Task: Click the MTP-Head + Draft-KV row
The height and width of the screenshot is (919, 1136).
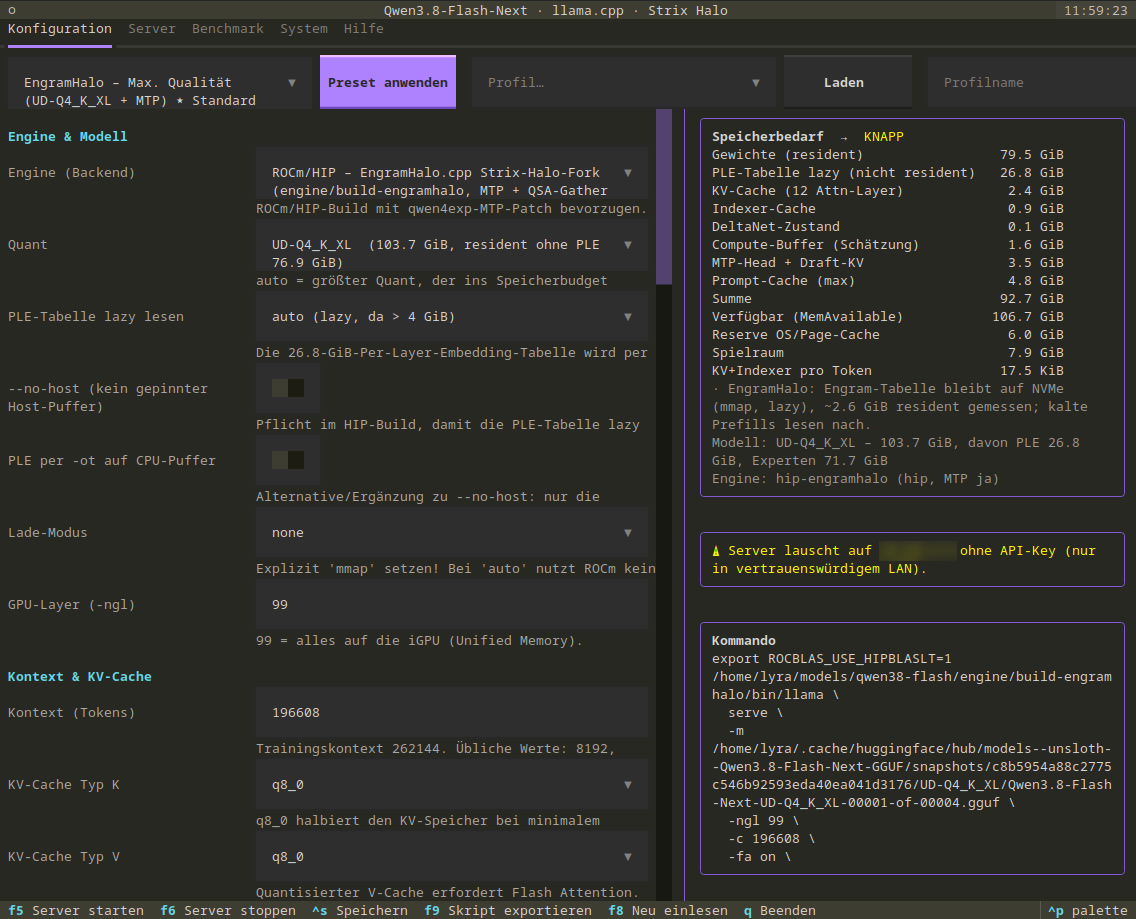Action: pyautogui.click(x=888, y=262)
